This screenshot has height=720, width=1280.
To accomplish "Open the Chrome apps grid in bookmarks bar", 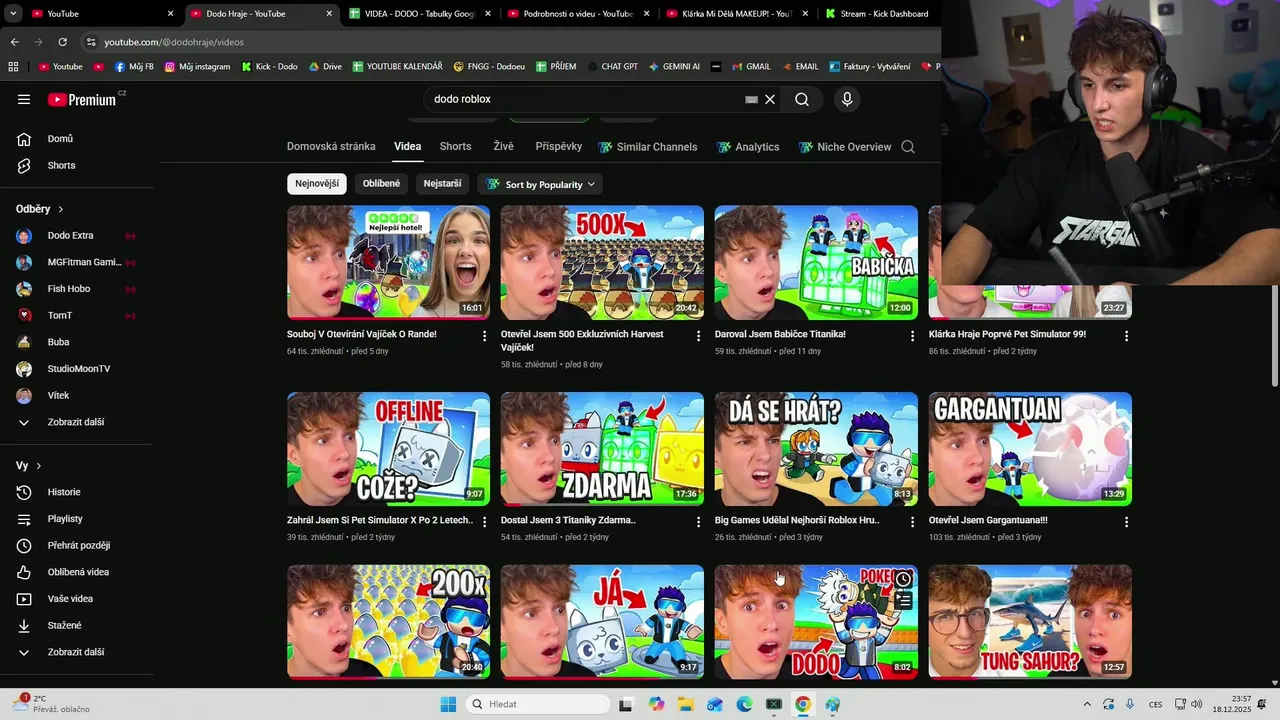I will (13, 66).
